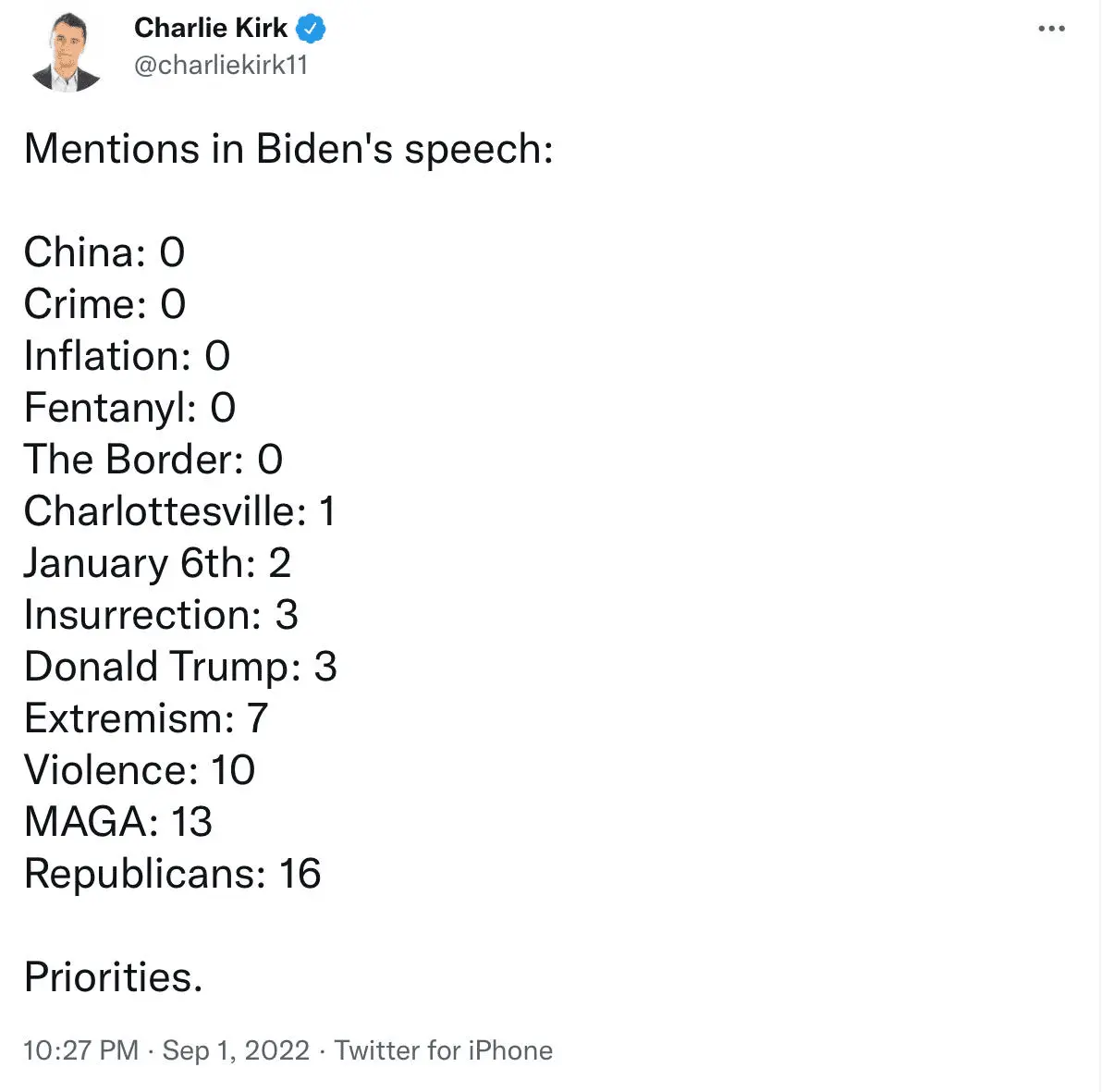This screenshot has width=1102, height=1092.
Task: Click the 'China: 0' text line
Action: pos(104,252)
